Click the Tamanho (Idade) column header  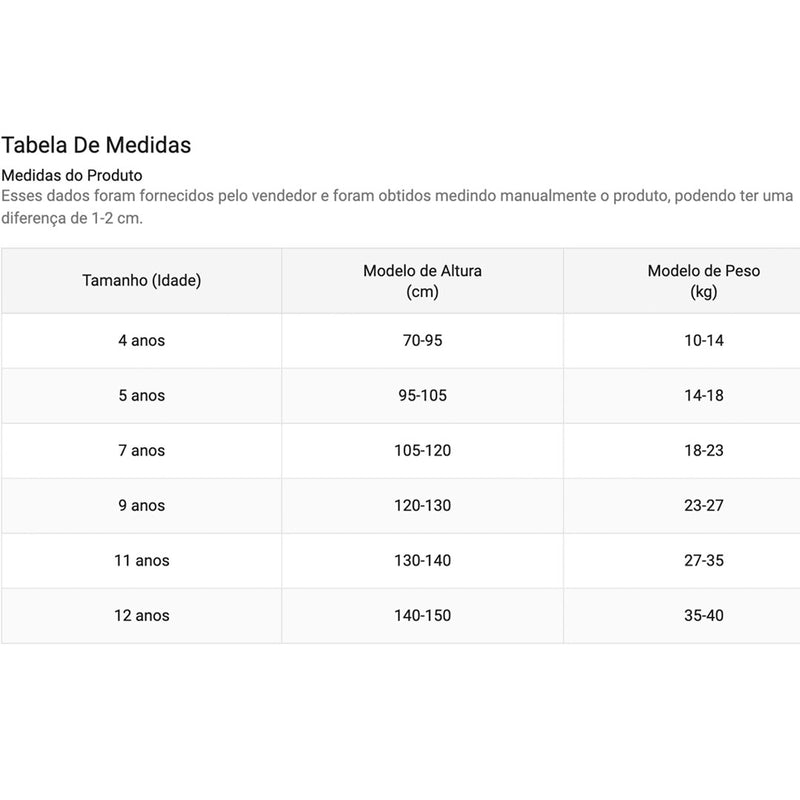point(142,281)
